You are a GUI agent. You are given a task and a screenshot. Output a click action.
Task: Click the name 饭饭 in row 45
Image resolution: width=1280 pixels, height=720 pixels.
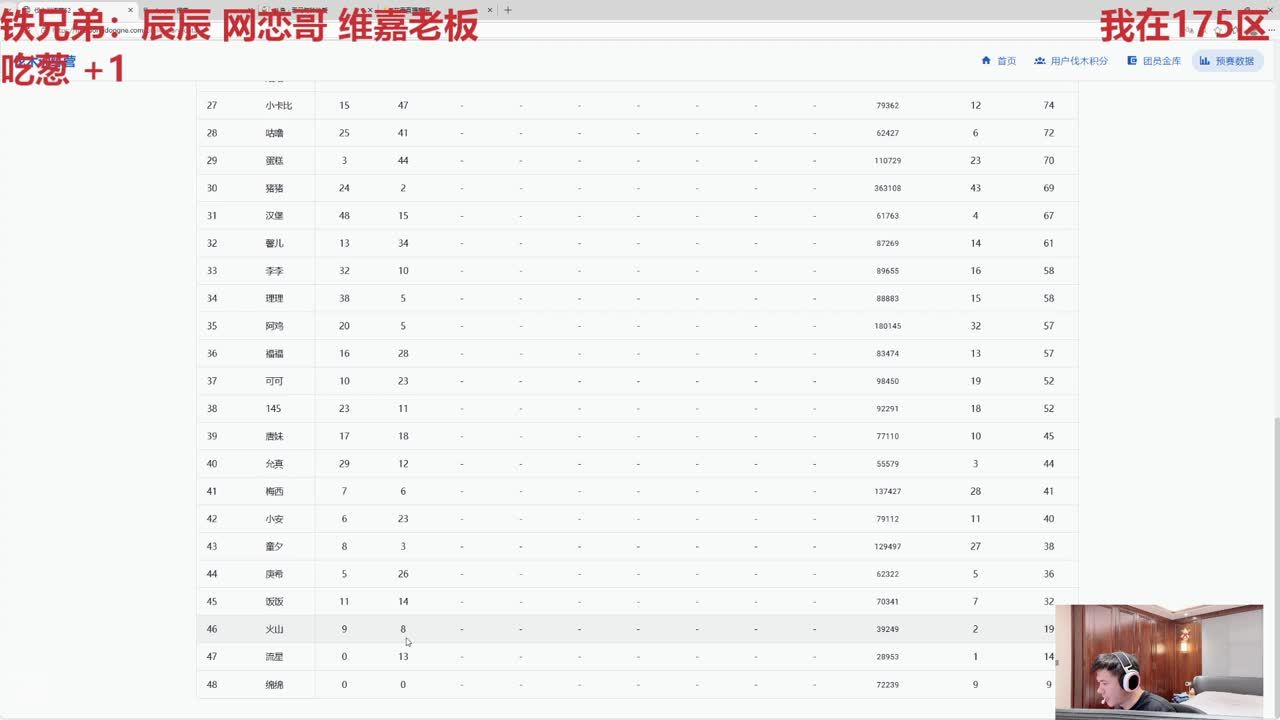[274, 601]
